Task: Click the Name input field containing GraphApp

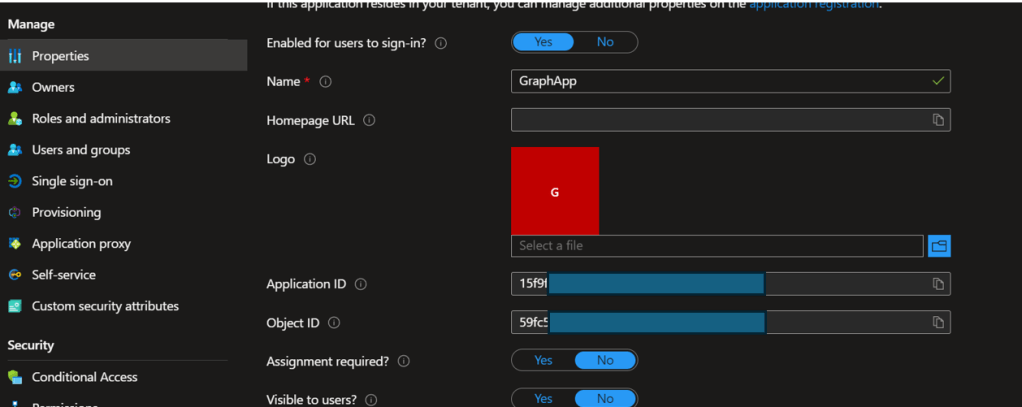Action: tap(720, 82)
